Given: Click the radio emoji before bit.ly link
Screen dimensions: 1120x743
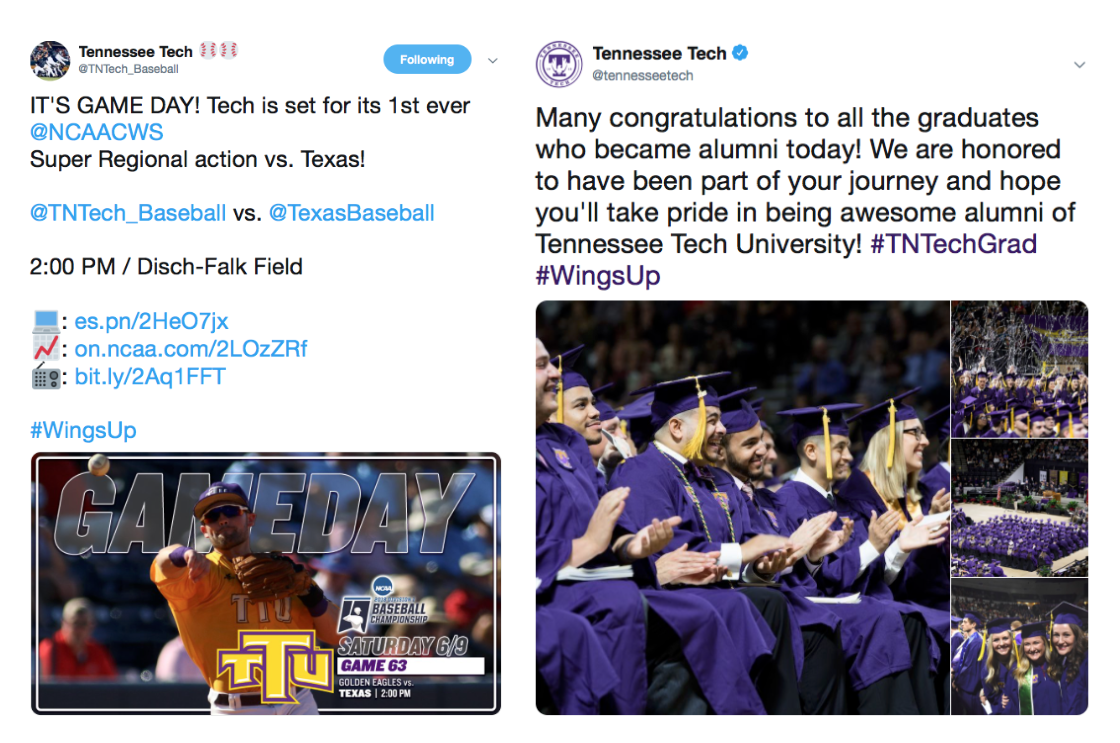Looking at the screenshot, I should (x=45, y=377).
